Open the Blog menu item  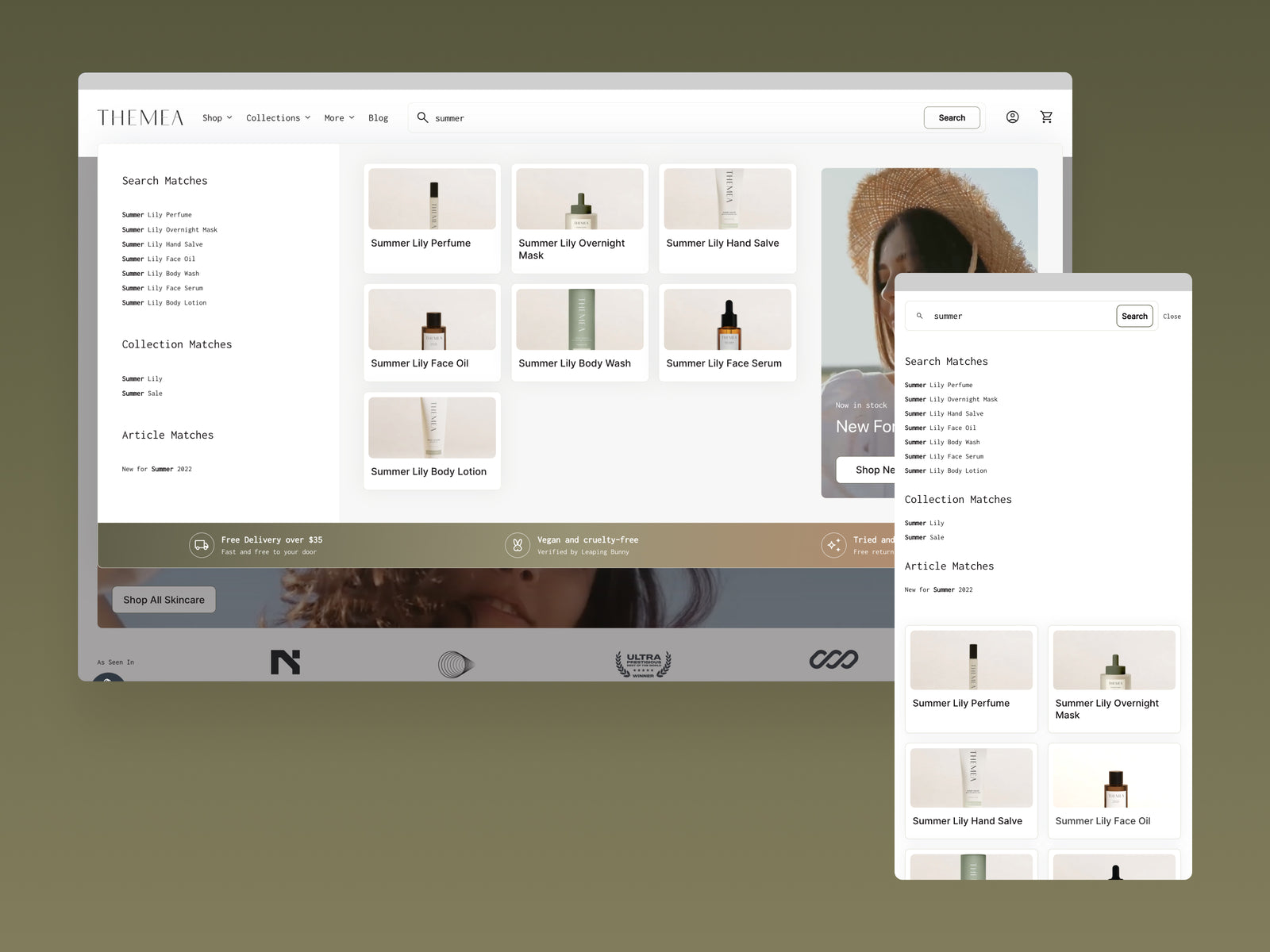[378, 118]
